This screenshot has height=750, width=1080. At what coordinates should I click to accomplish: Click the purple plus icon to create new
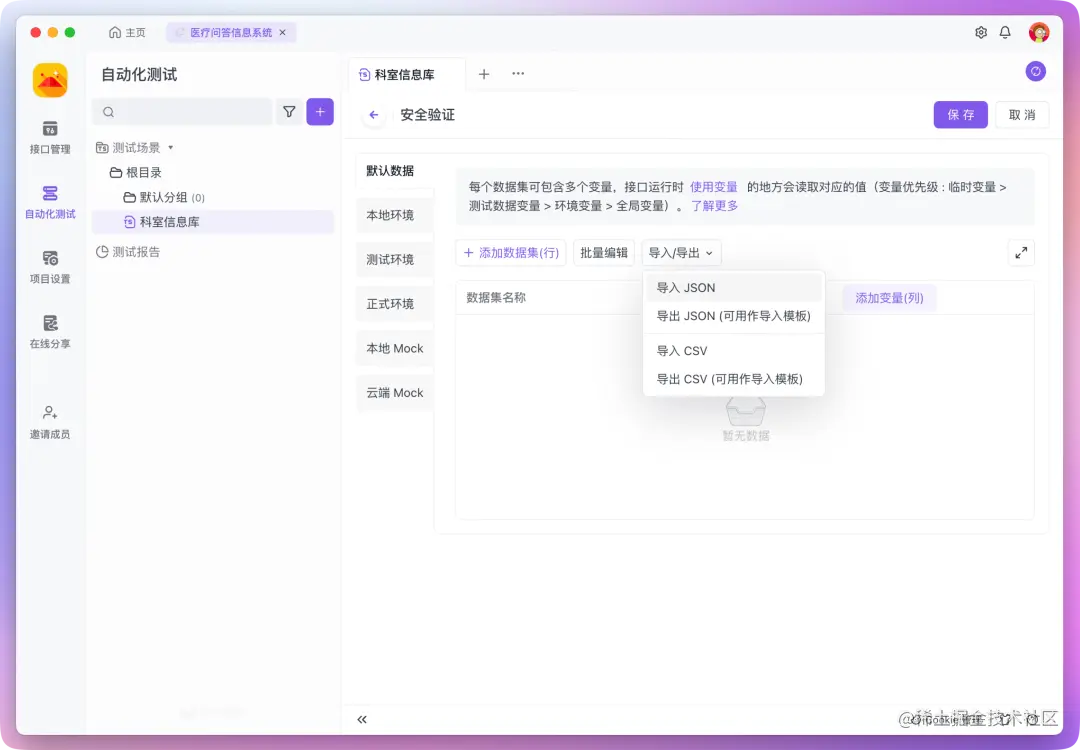pyautogui.click(x=320, y=112)
